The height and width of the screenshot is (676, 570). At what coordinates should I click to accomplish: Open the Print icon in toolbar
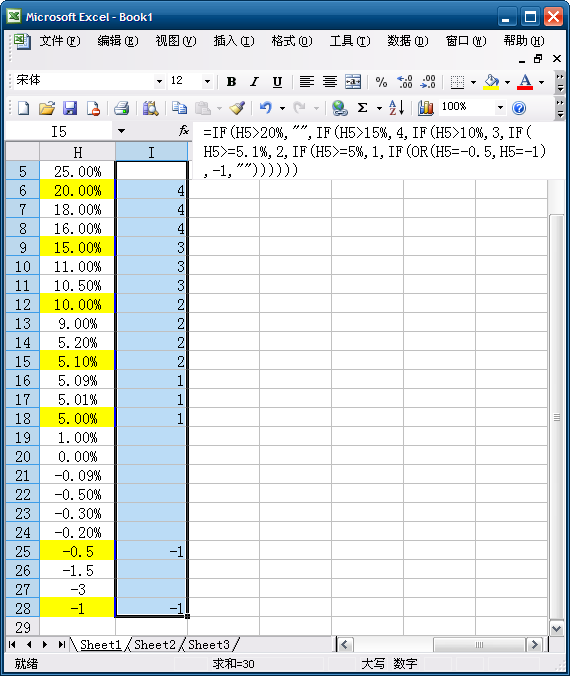pyautogui.click(x=122, y=108)
